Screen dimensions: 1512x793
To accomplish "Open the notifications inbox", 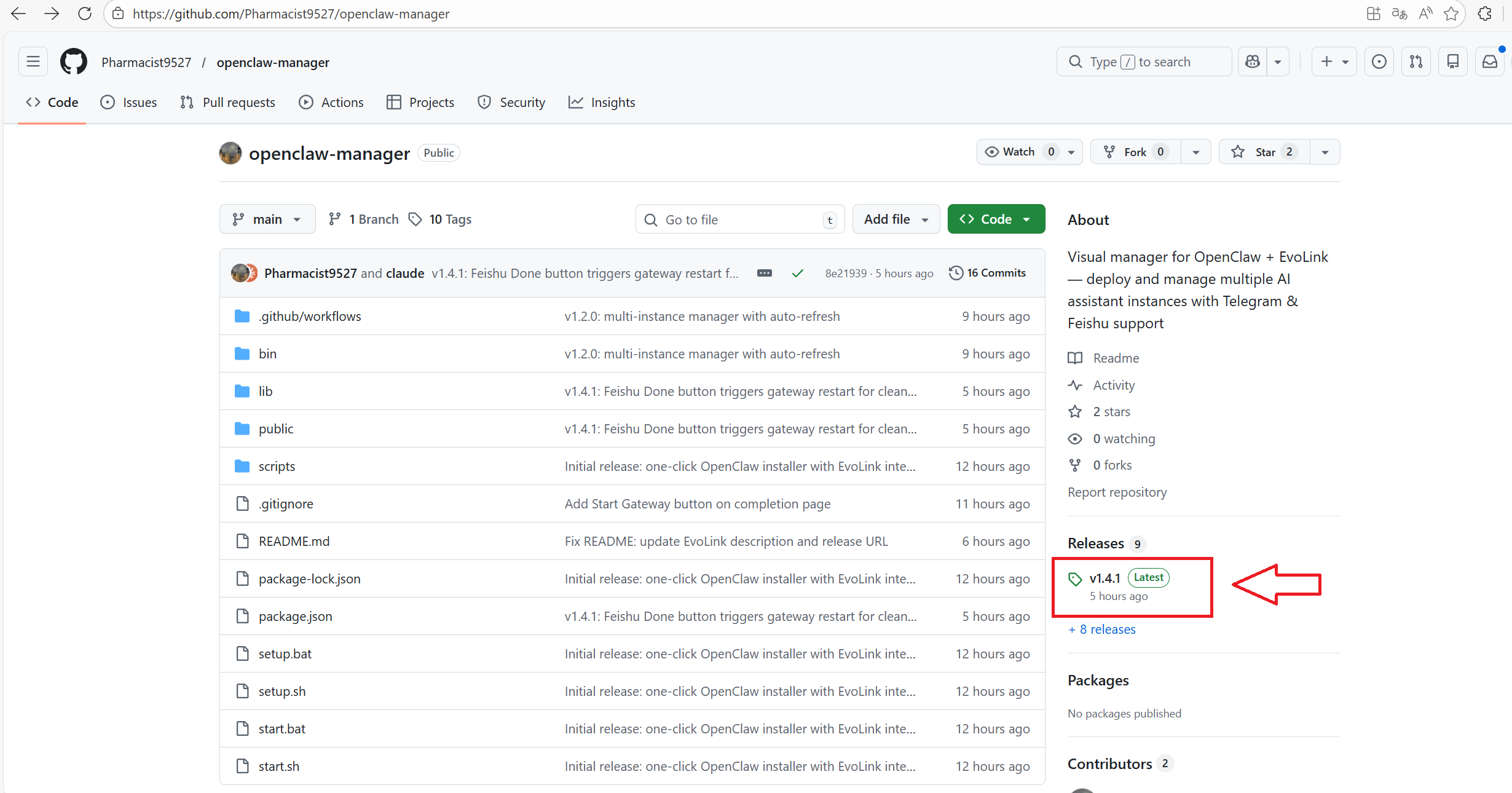I will click(1490, 61).
